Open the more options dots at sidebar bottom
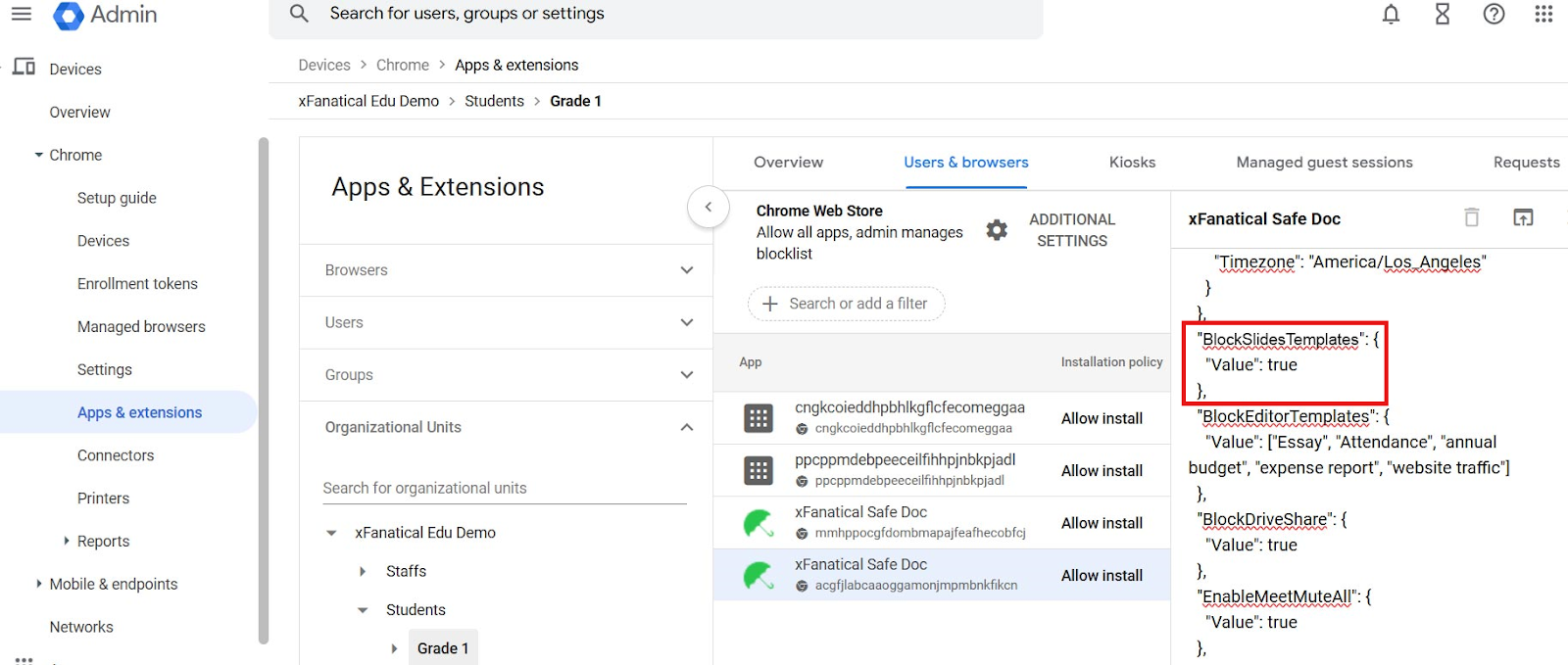 point(24,659)
